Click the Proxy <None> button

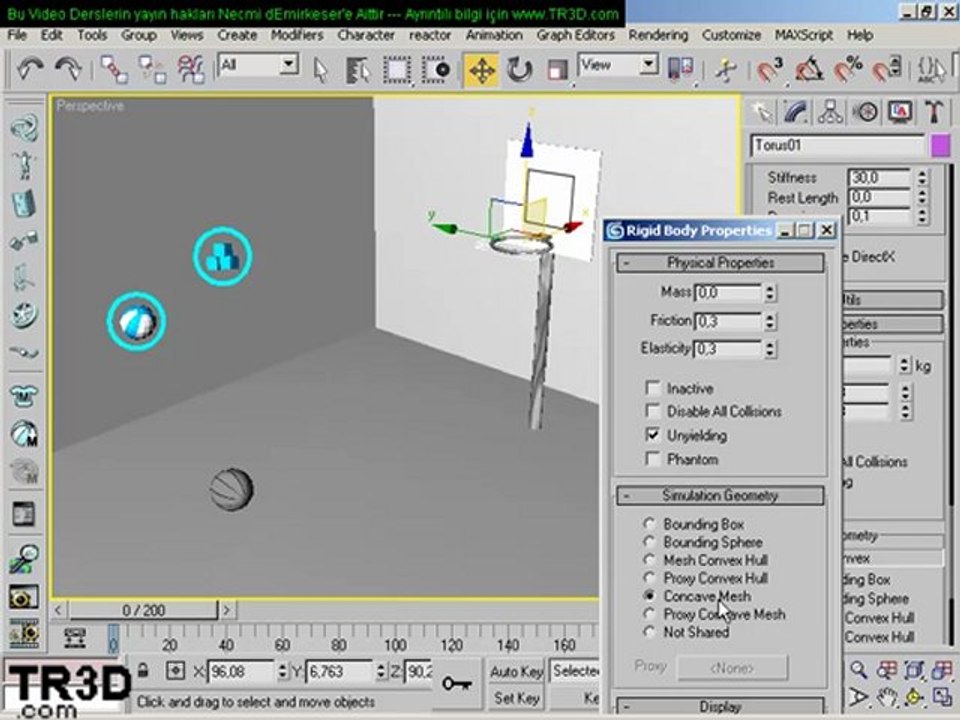[x=732, y=667]
